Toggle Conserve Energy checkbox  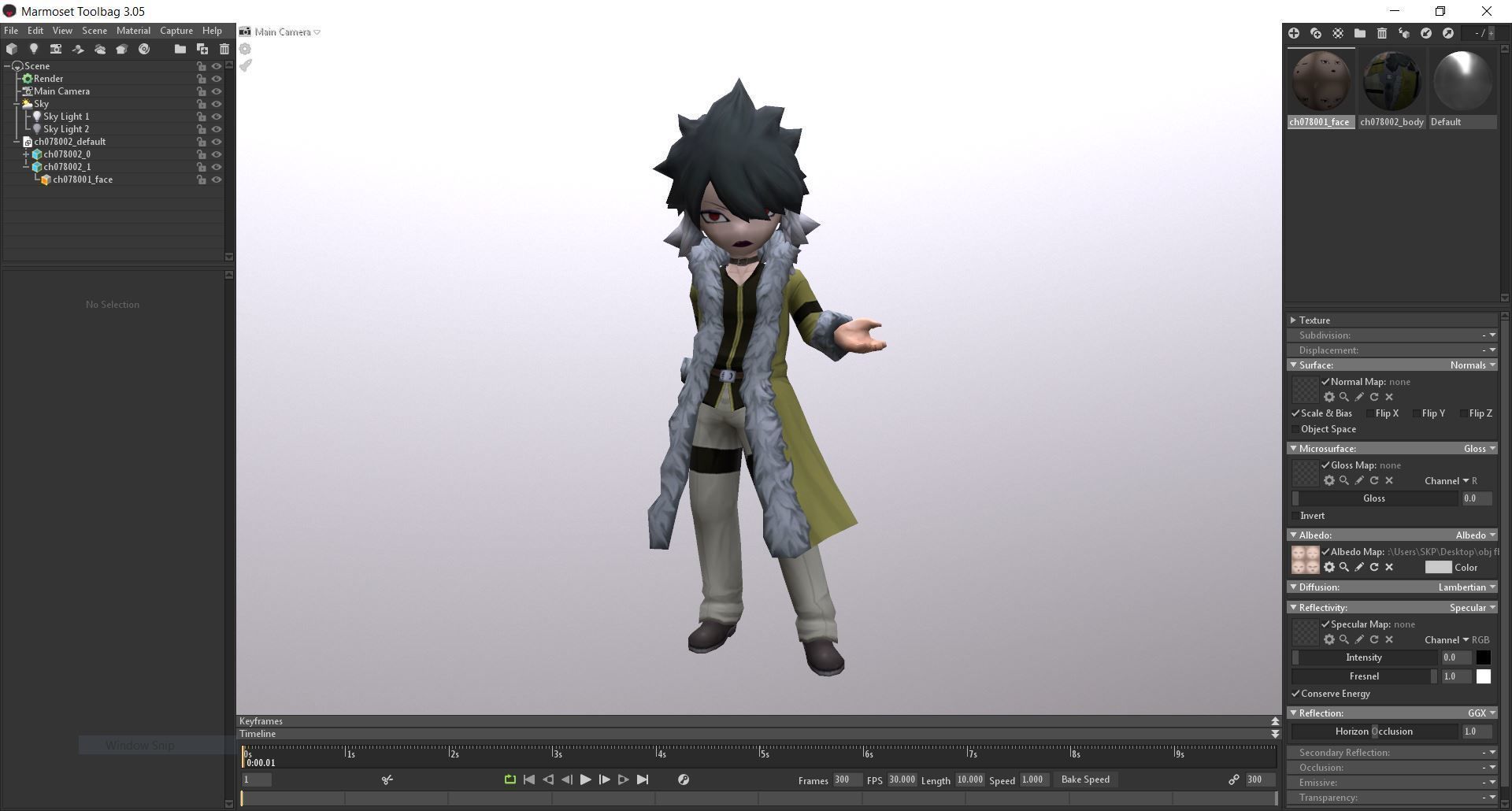coord(1295,694)
